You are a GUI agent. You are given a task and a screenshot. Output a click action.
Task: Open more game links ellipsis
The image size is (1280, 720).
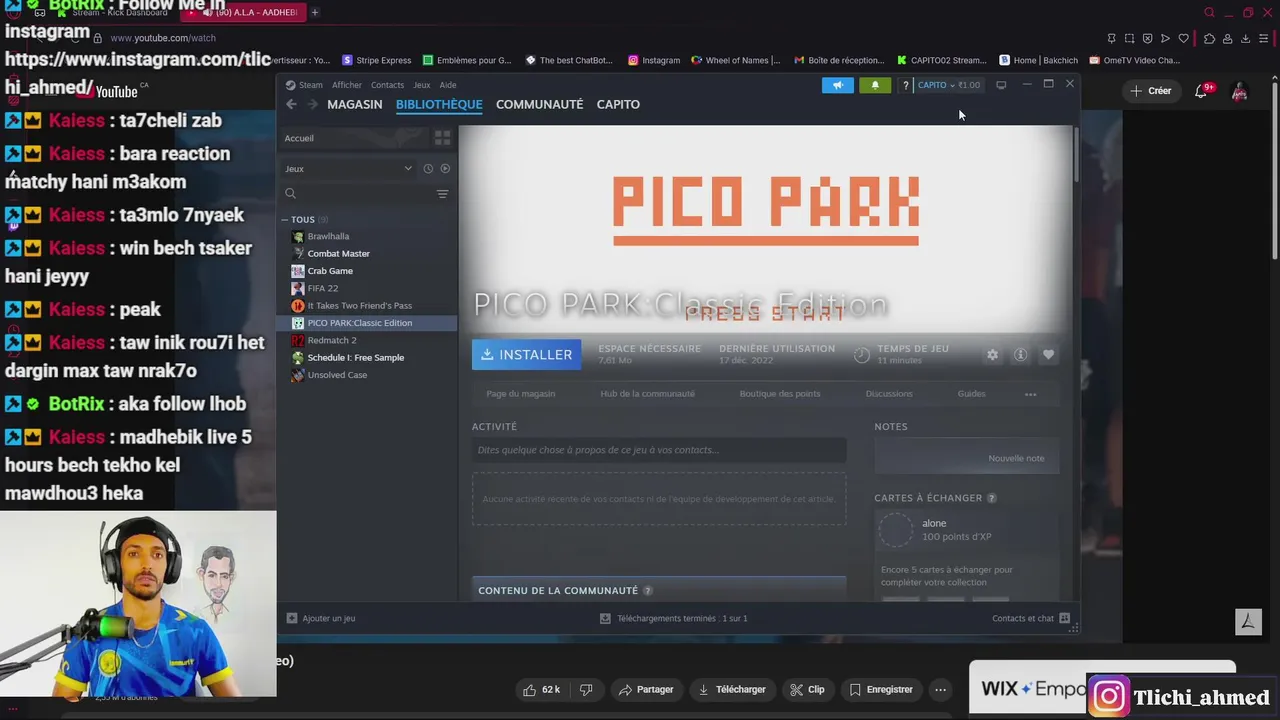(1031, 394)
